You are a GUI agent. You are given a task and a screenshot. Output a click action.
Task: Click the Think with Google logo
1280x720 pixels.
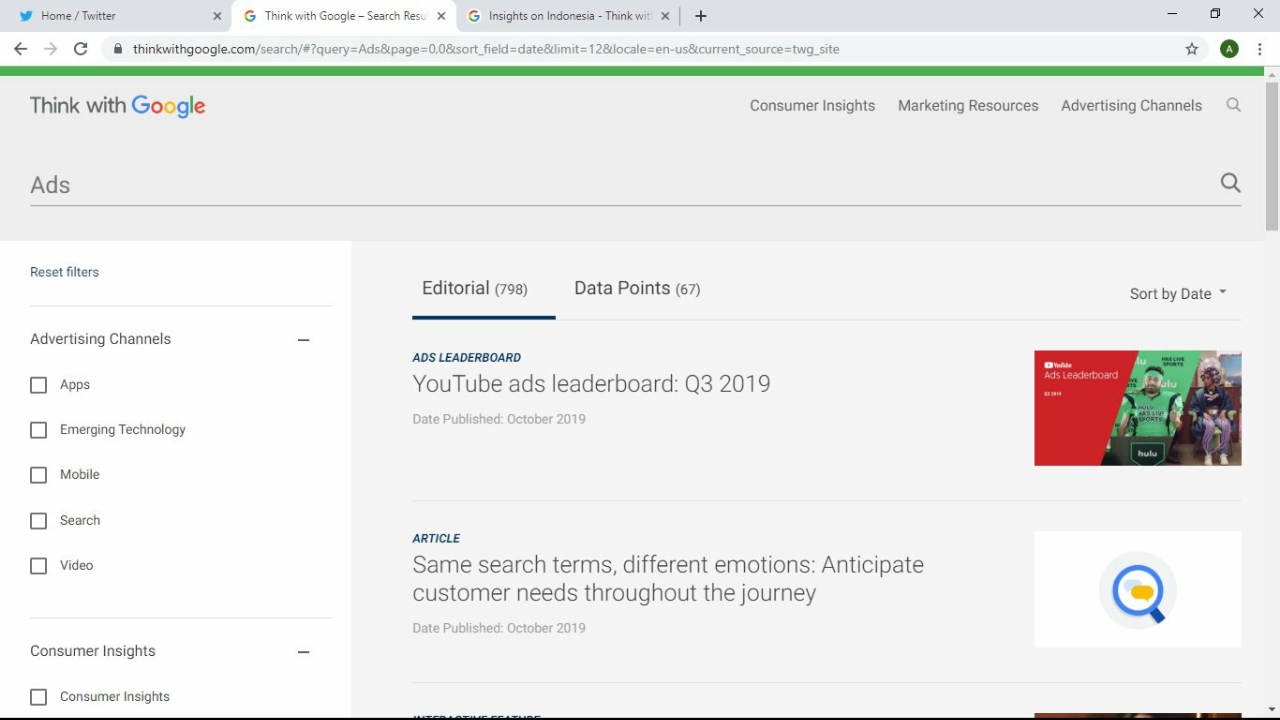(x=118, y=106)
